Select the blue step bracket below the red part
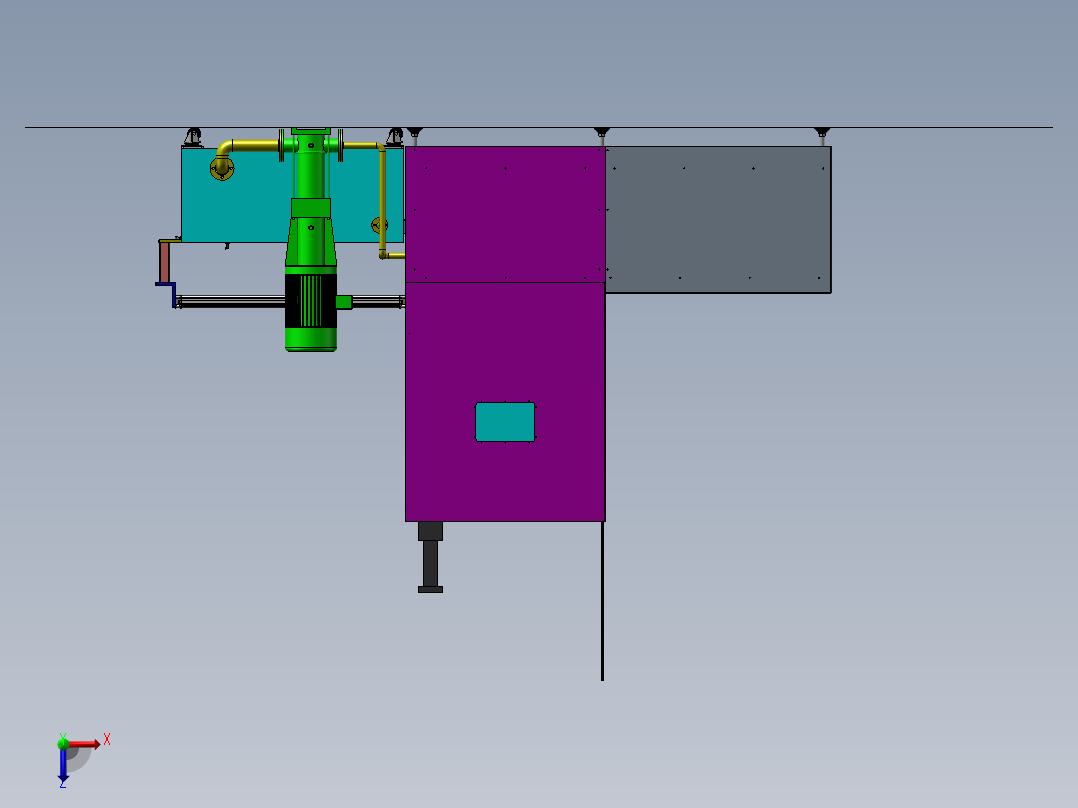The height and width of the screenshot is (808, 1078). (167, 294)
